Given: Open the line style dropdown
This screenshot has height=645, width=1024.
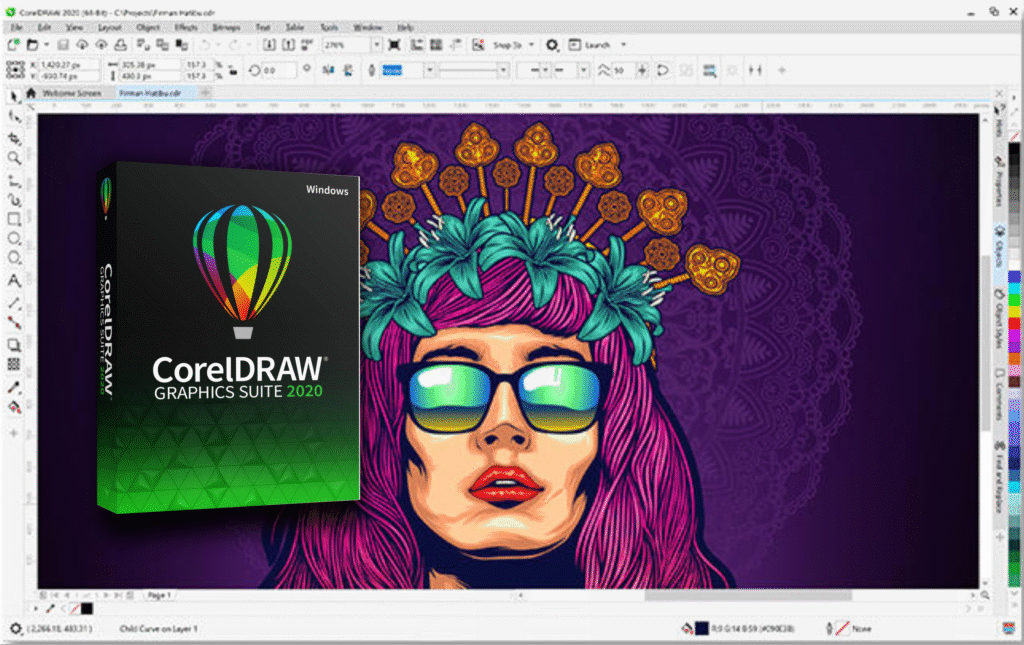Looking at the screenshot, I should [503, 70].
